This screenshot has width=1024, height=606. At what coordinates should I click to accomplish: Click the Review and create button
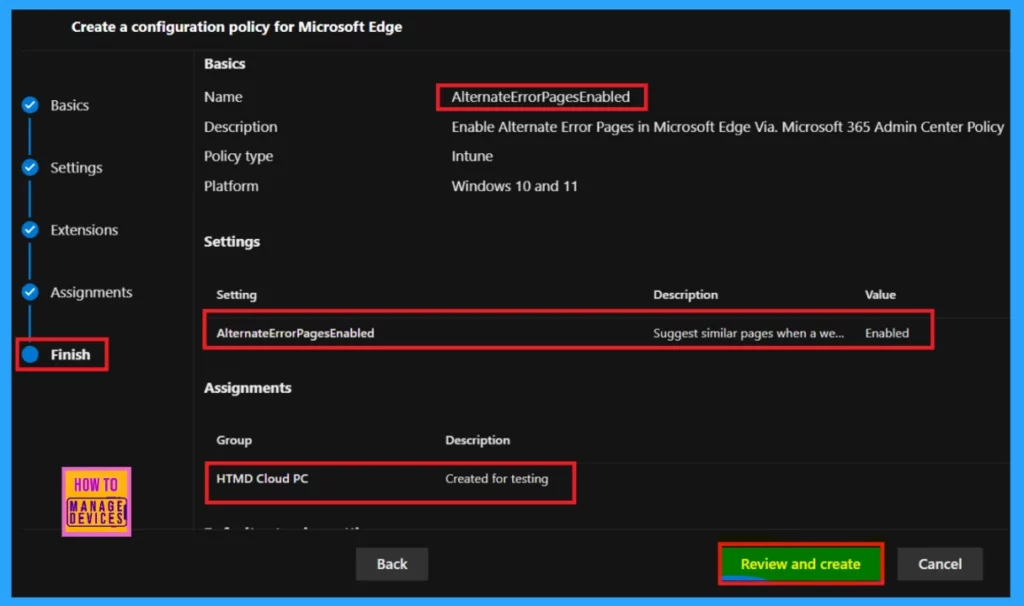point(801,564)
